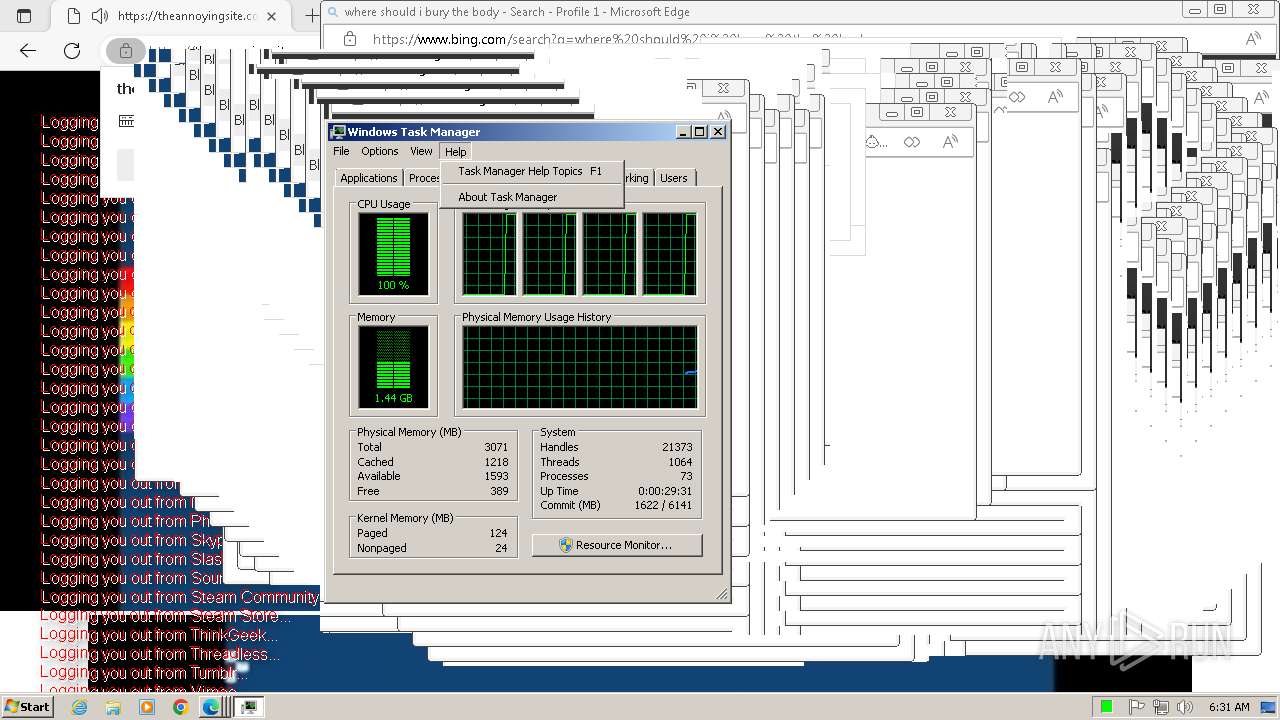Launch Resource Monitor from Task Manager
This screenshot has height=720, width=1280.
click(x=617, y=545)
